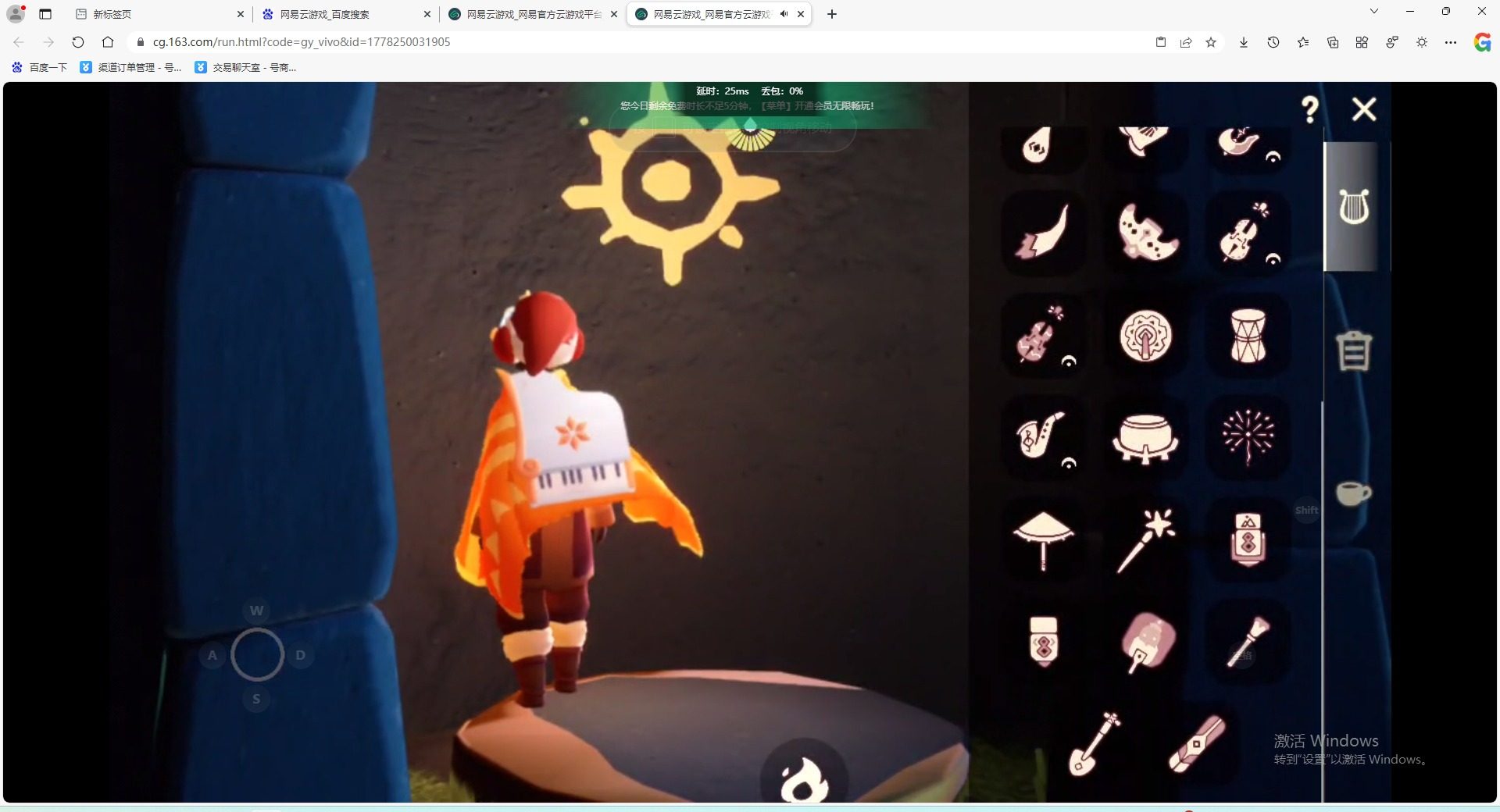Mute the playing game tab audio
Viewport: 1500px width, 812px height.
point(784,14)
